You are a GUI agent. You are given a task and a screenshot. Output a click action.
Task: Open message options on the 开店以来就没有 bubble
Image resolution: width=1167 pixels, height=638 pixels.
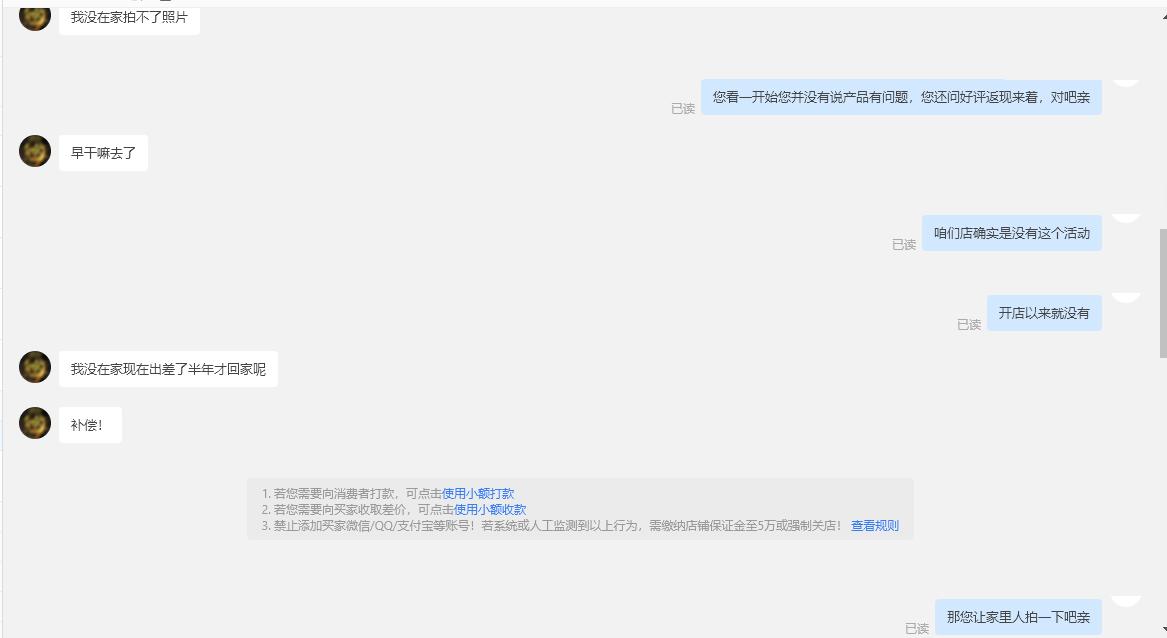tap(1127, 295)
